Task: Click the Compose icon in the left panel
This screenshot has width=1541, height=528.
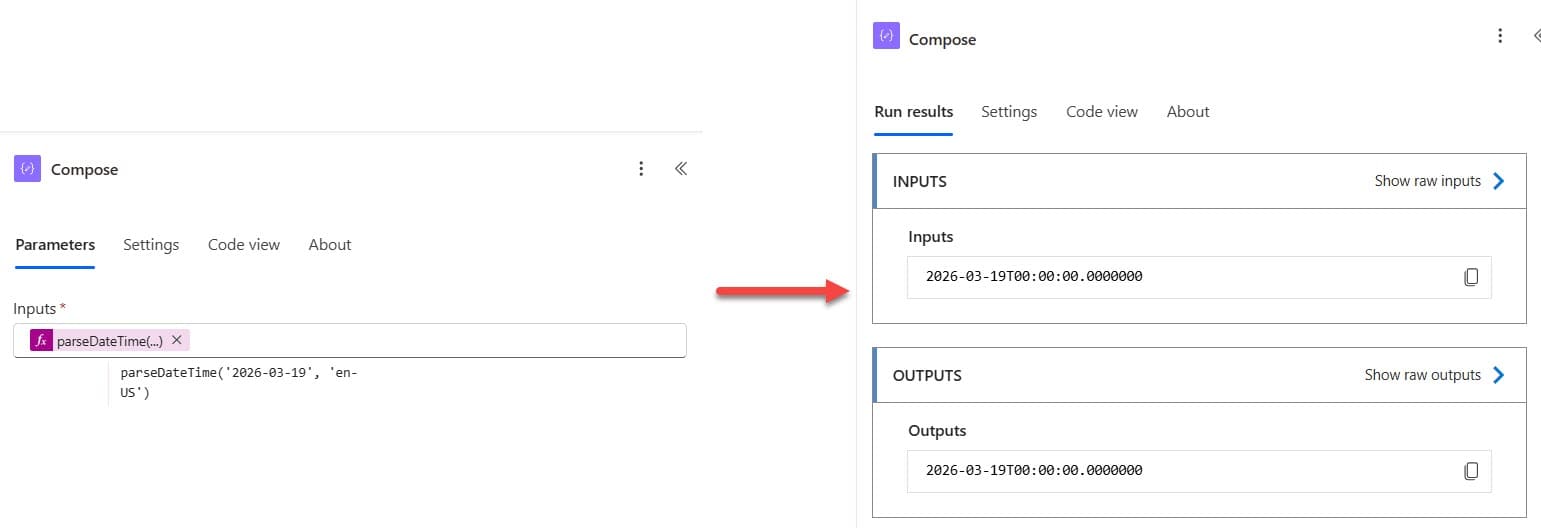Action: [27, 169]
